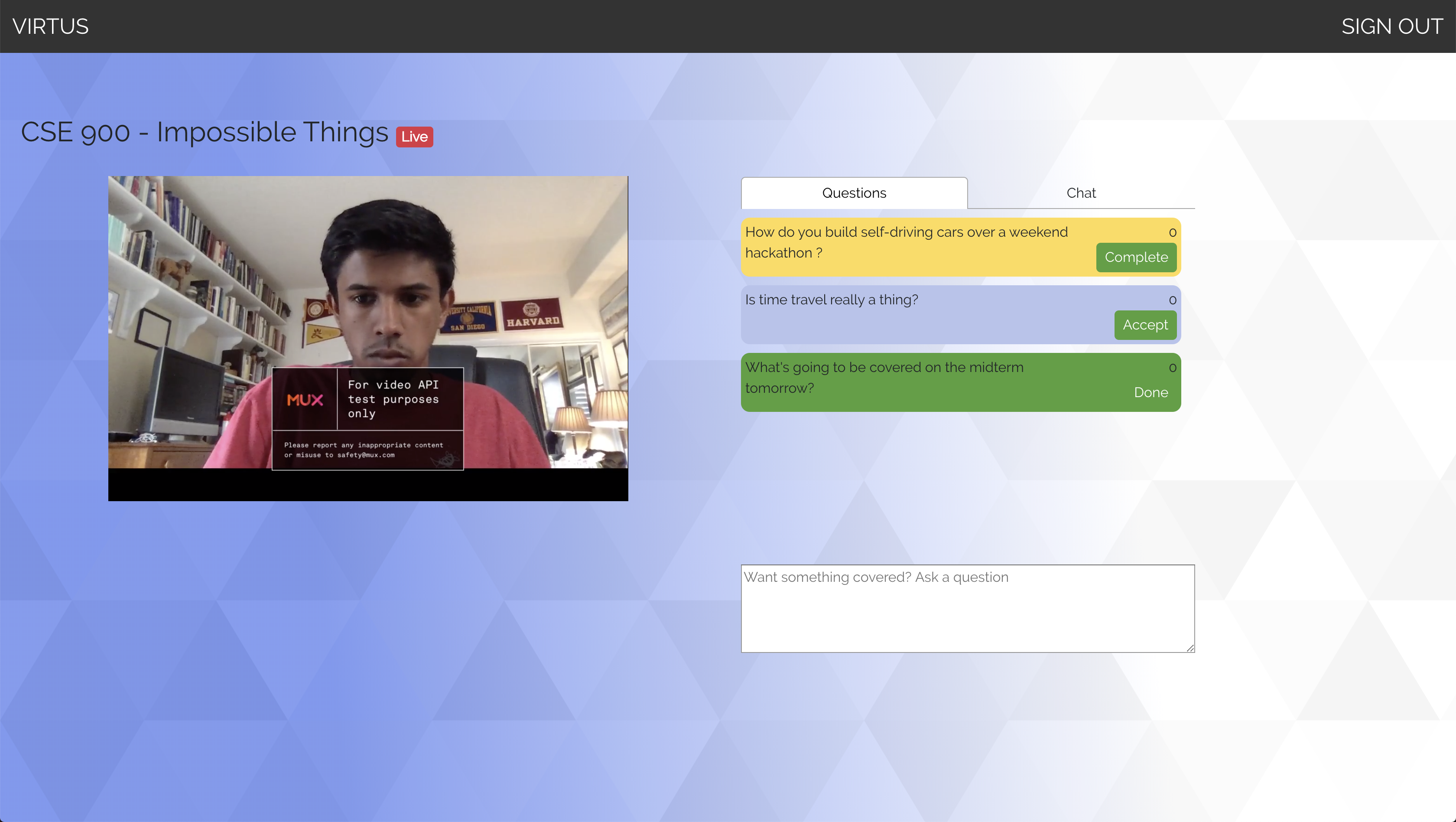Screen dimensions: 1456x822
Task: Open the Chat tab
Action: [1081, 193]
